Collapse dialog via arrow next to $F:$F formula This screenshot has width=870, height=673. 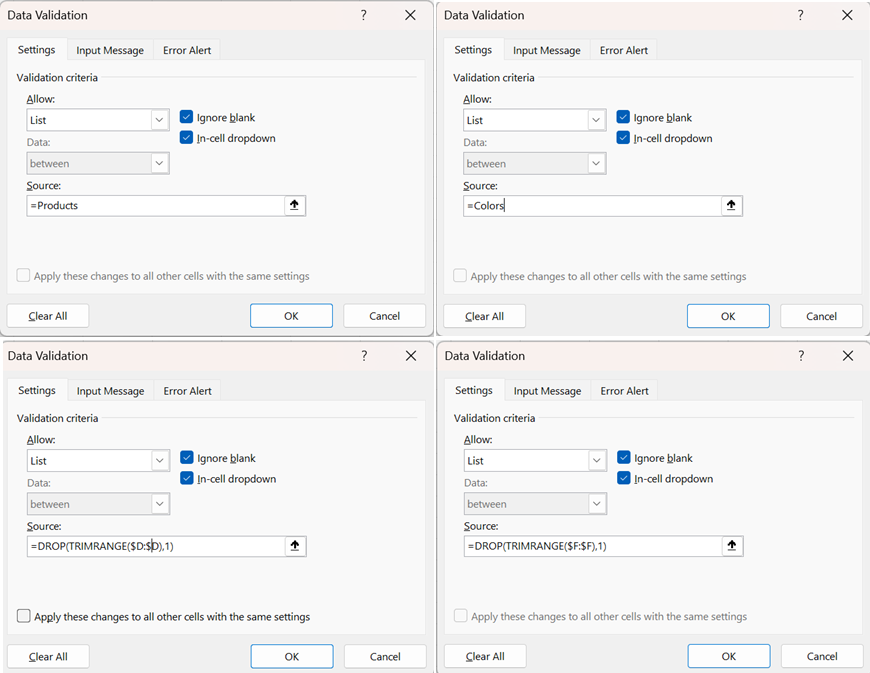pyautogui.click(x=731, y=546)
